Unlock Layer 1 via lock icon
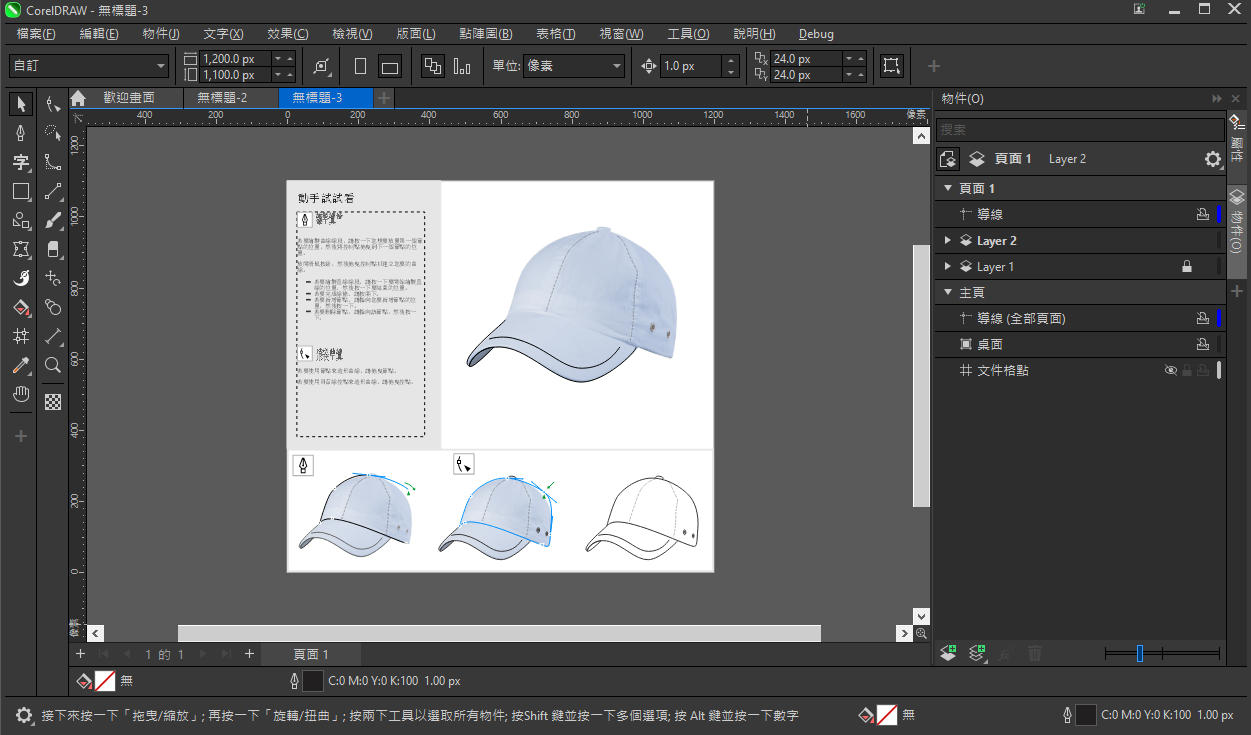This screenshot has width=1251, height=735. pyautogui.click(x=1187, y=267)
